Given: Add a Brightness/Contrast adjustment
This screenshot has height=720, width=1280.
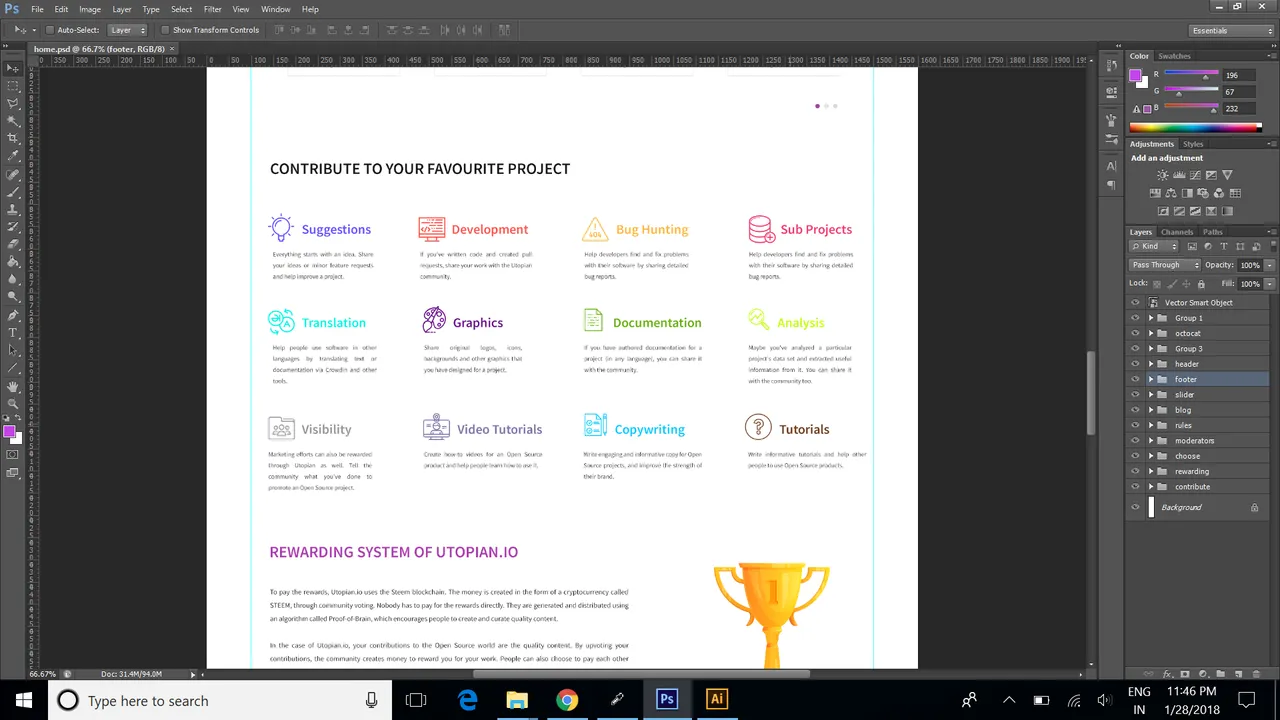Looking at the screenshot, I should pyautogui.click(x=1163, y=175).
